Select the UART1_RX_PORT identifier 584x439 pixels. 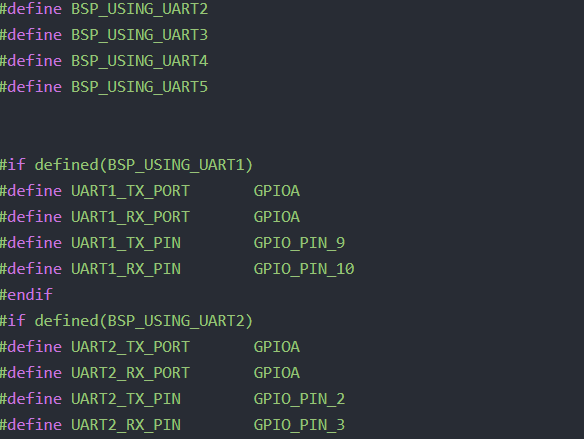pos(130,217)
